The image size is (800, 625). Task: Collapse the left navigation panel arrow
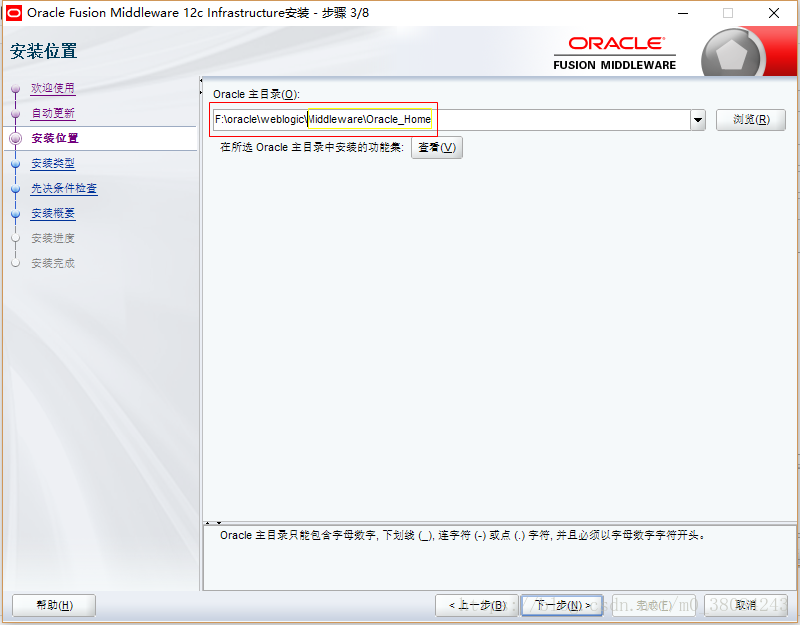click(201, 81)
